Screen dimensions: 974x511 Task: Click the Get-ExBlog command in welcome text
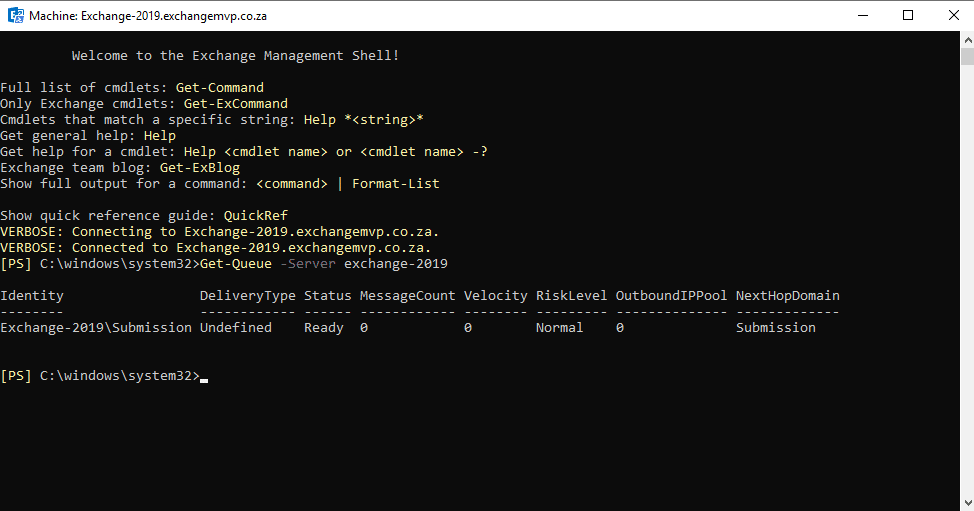pyautogui.click(x=200, y=168)
